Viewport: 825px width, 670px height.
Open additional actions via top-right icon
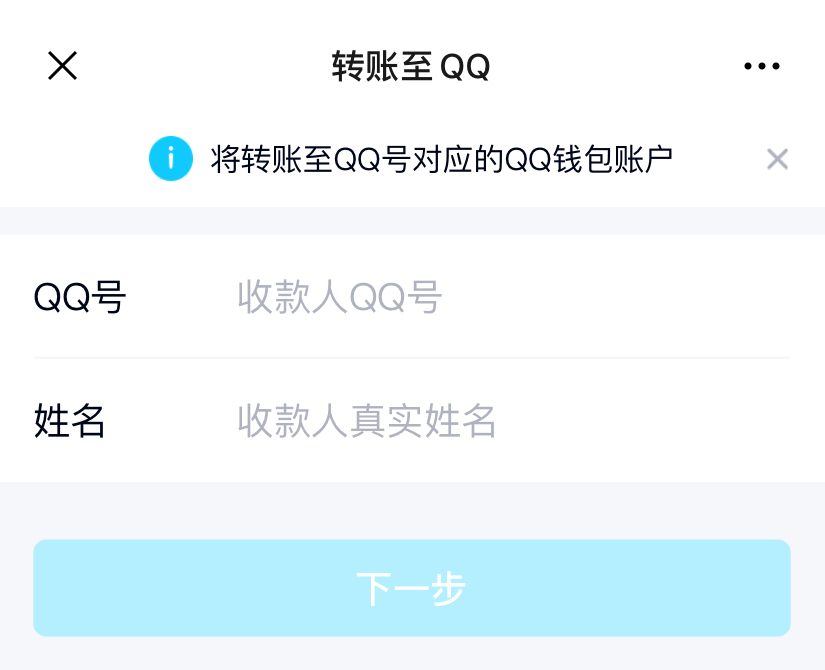tap(762, 65)
